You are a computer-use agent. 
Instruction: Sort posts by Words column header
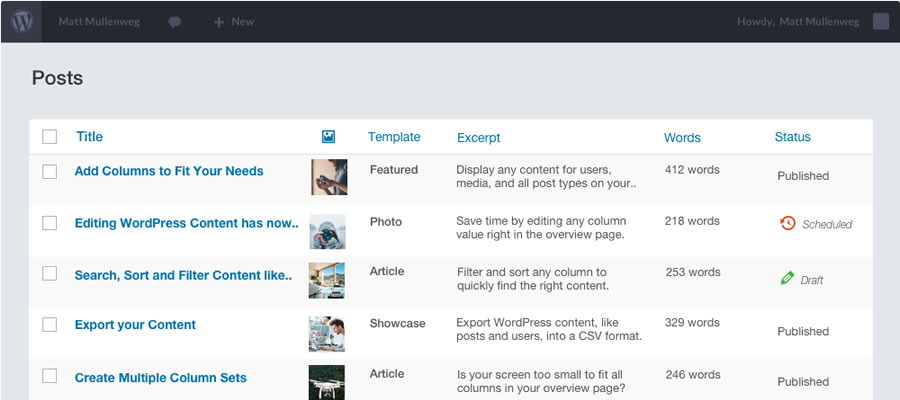[682, 138]
